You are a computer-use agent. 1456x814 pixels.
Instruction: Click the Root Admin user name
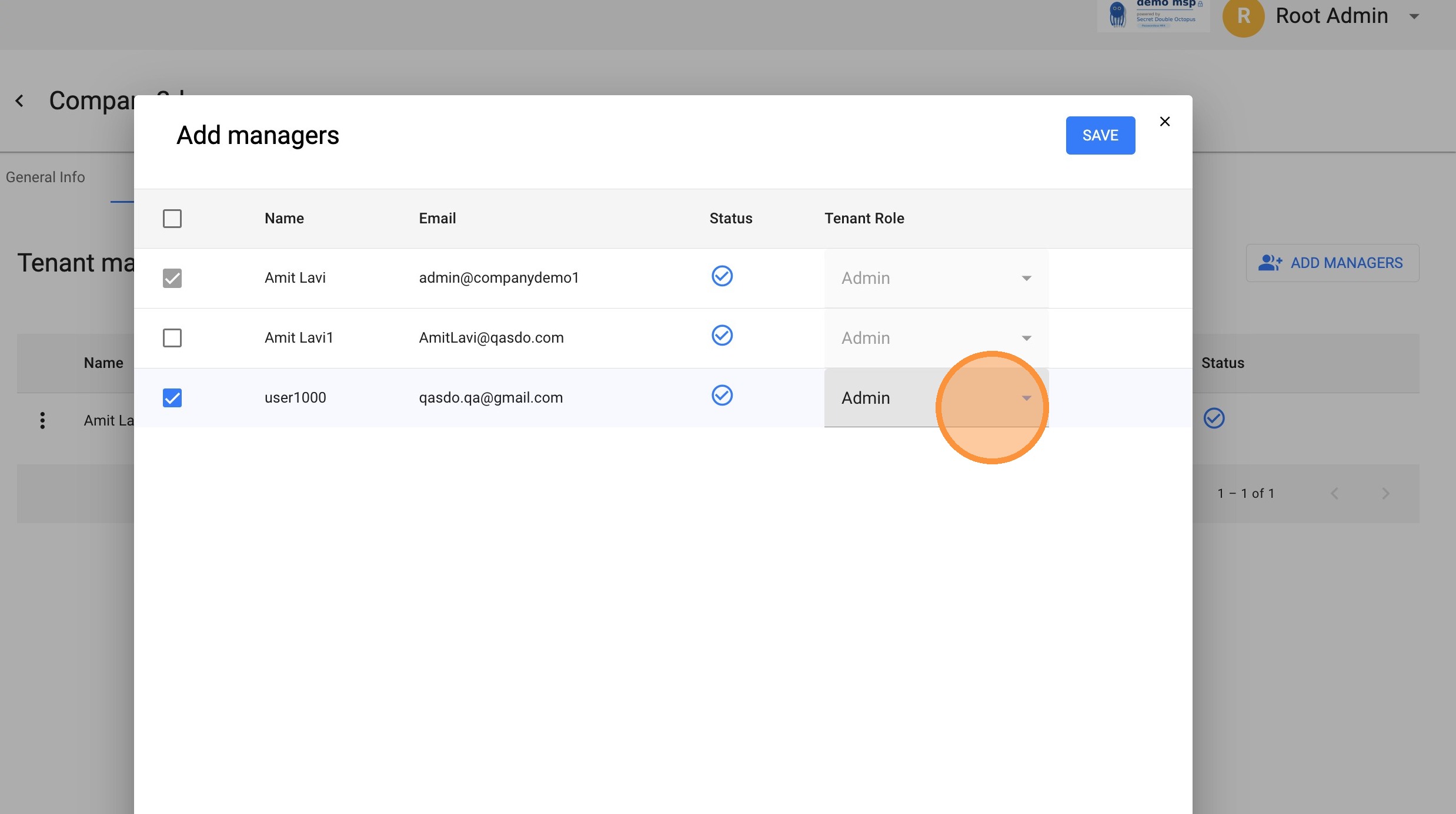[x=1331, y=16]
